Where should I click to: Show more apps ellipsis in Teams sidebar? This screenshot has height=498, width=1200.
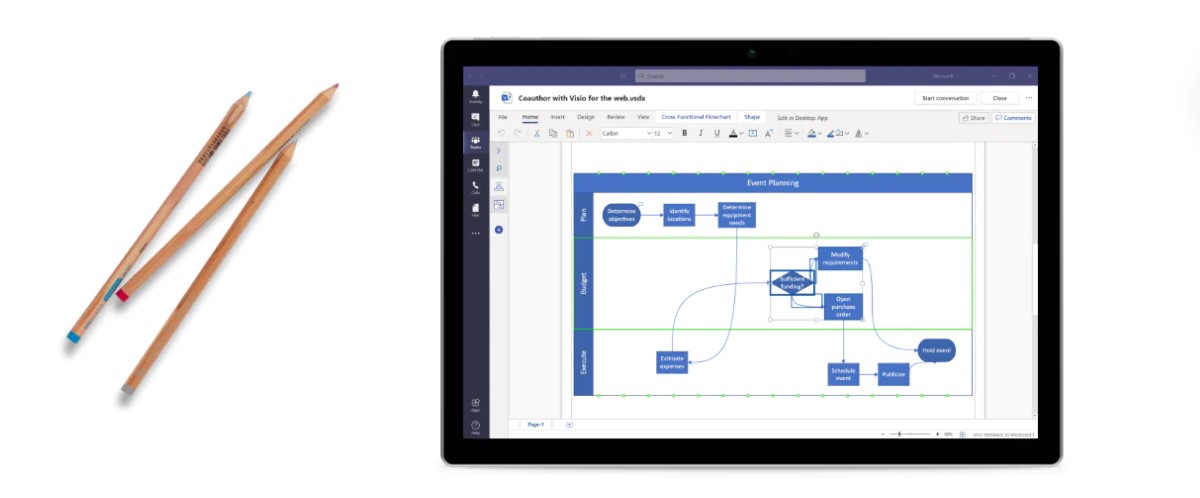[475, 233]
